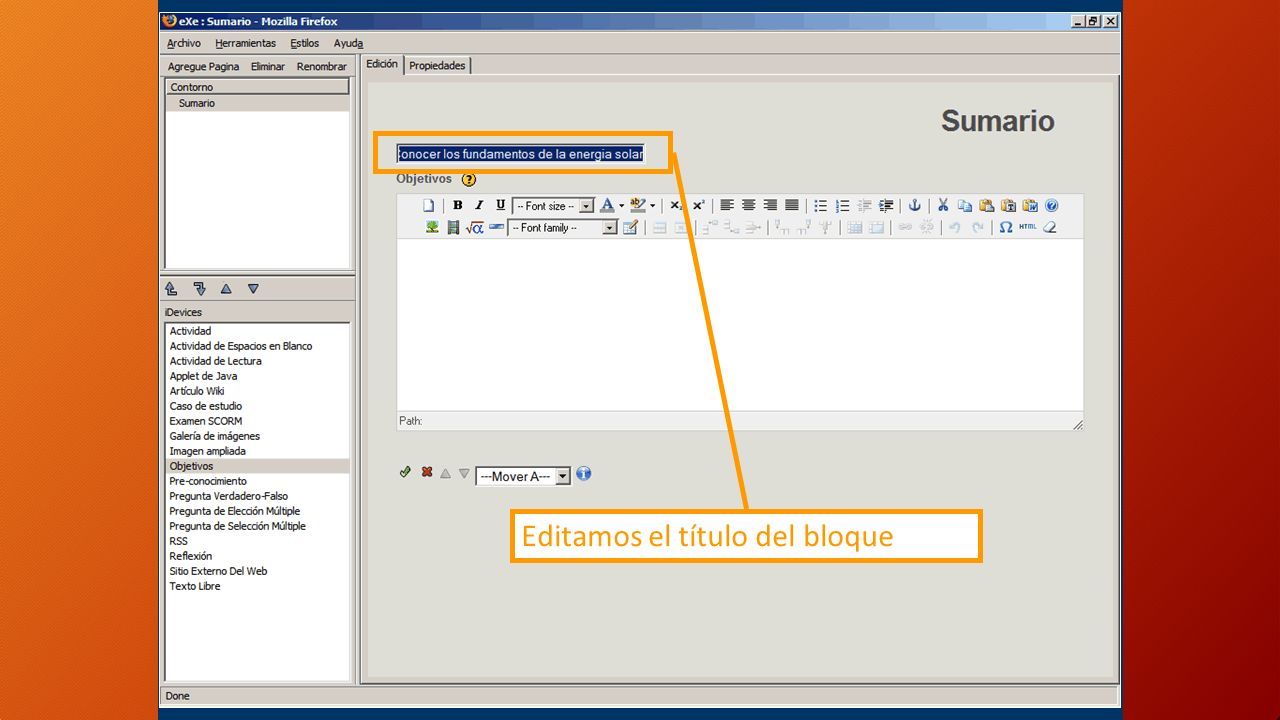Expand the text color arrow
This screenshot has width=1280, height=720.
[x=621, y=206]
